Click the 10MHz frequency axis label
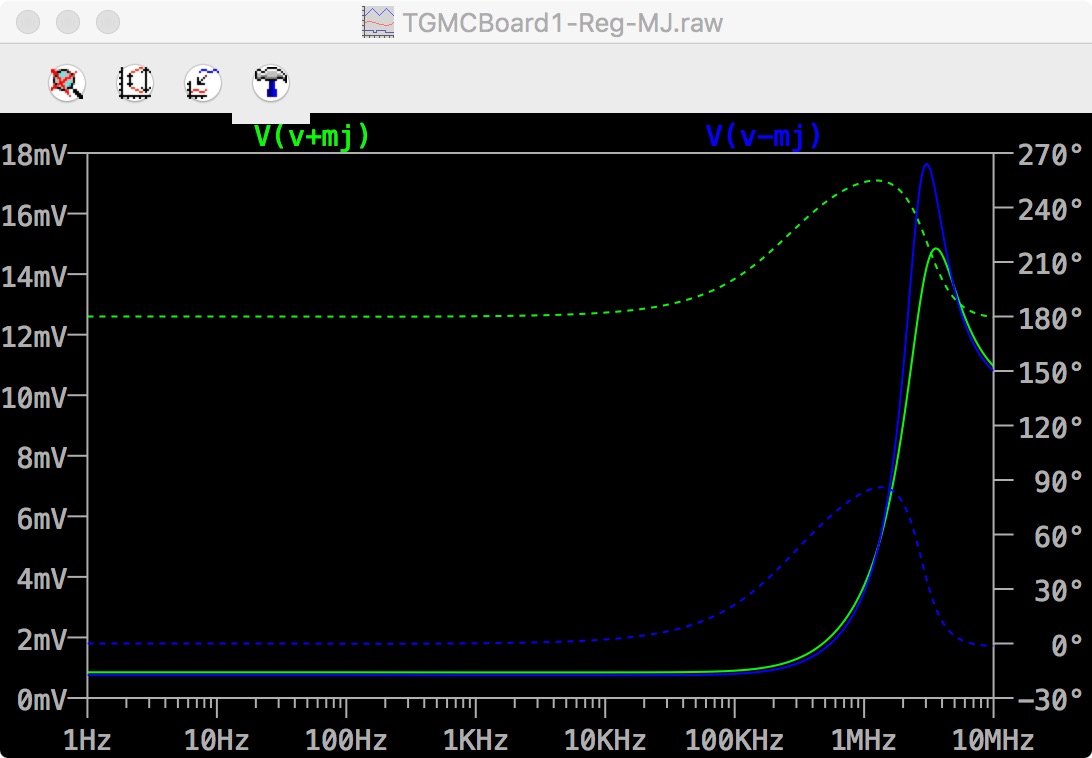The width and height of the screenshot is (1092, 758). (993, 739)
